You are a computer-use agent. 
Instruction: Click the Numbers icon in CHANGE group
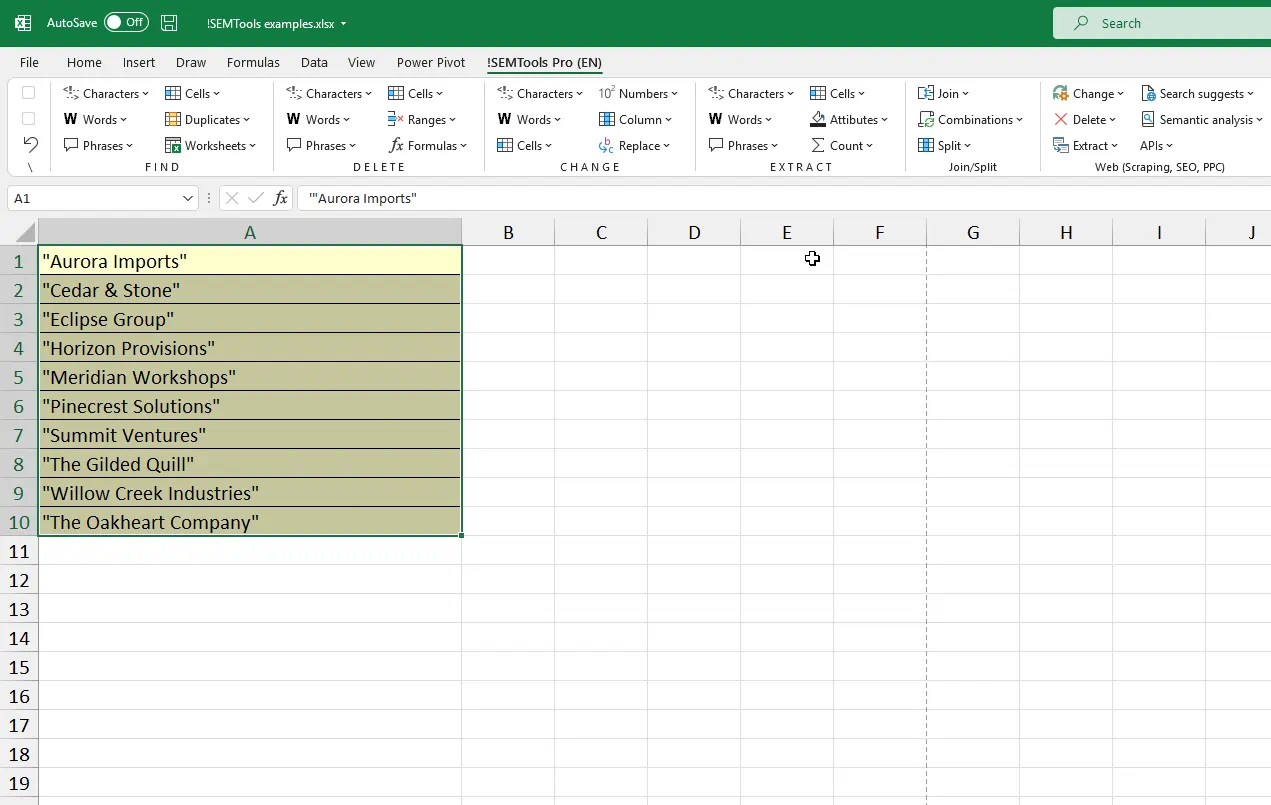(606, 93)
